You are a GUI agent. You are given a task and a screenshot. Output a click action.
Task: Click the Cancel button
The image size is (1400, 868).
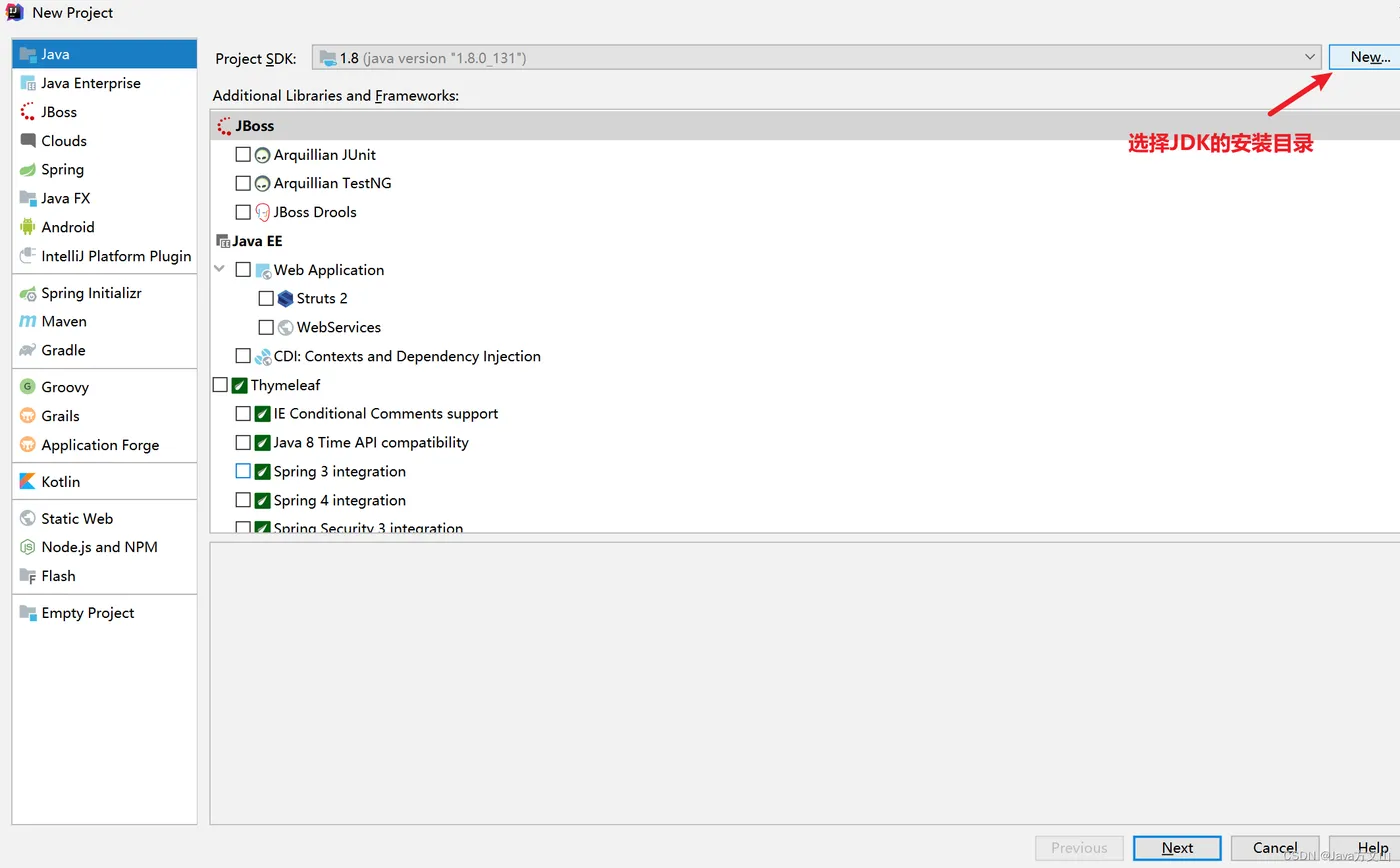tap(1275, 848)
